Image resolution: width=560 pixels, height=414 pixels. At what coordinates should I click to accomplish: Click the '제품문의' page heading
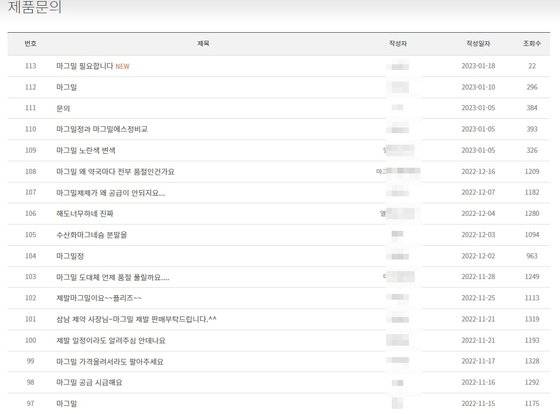(x=35, y=7)
